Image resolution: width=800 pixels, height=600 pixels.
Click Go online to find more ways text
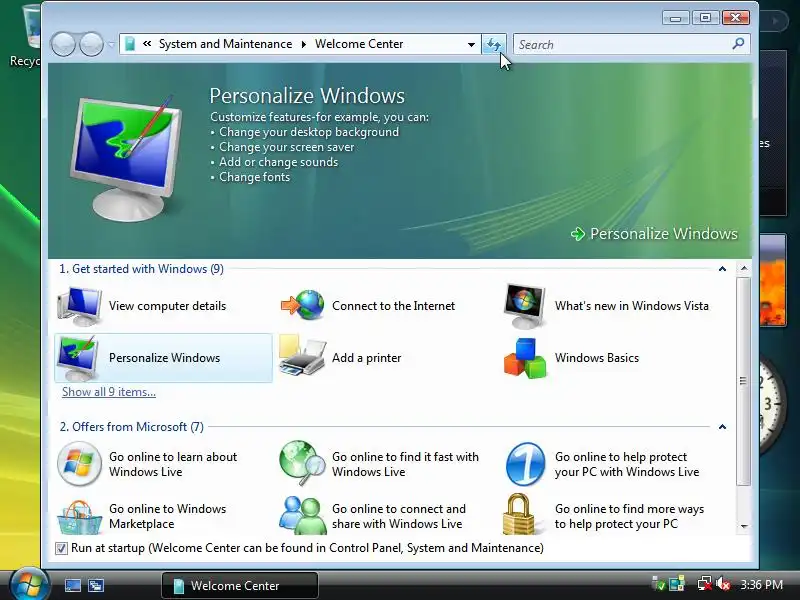click(629, 516)
